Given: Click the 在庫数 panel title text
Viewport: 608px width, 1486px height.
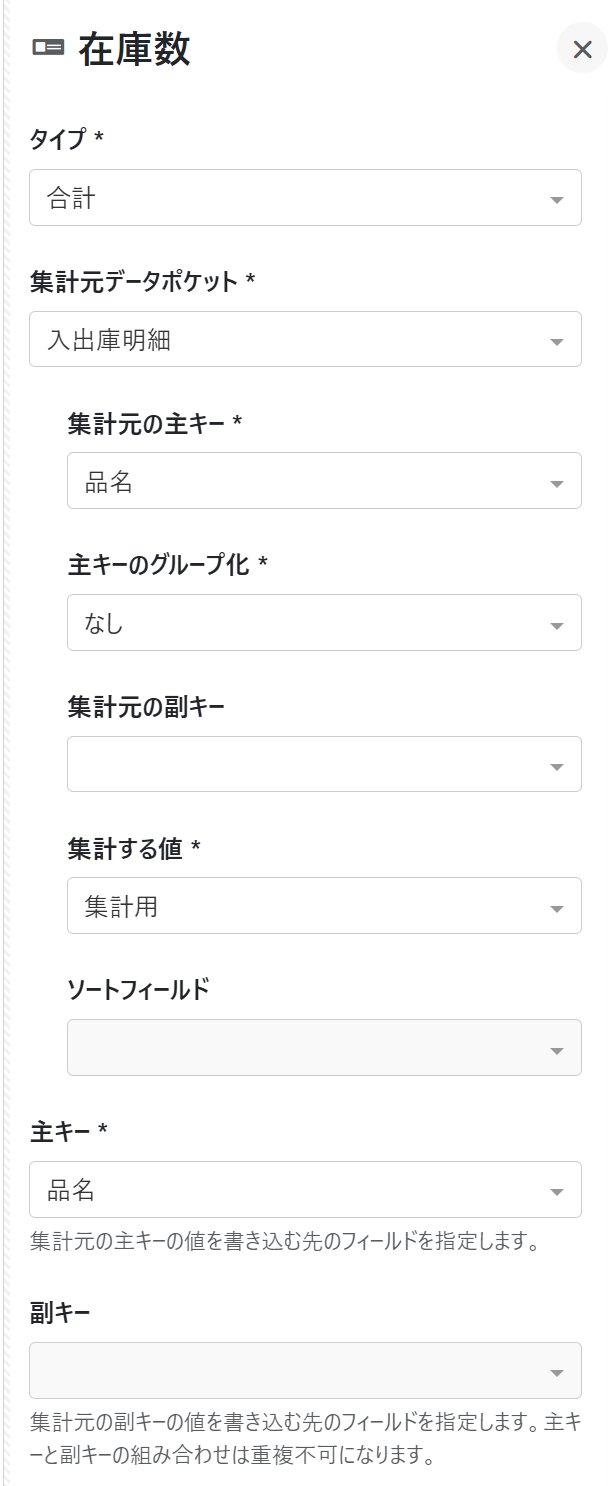Looking at the screenshot, I should [x=134, y=49].
